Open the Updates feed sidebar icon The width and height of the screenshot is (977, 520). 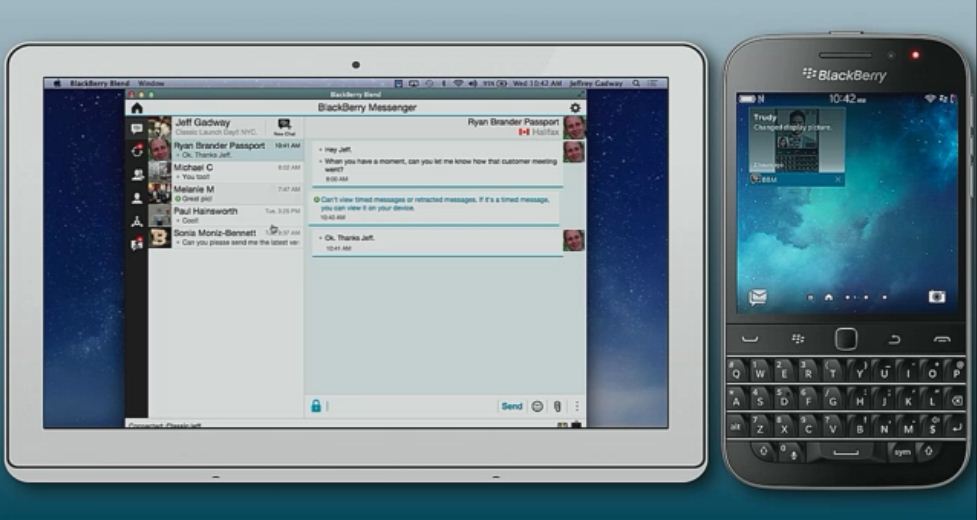[x=137, y=151]
